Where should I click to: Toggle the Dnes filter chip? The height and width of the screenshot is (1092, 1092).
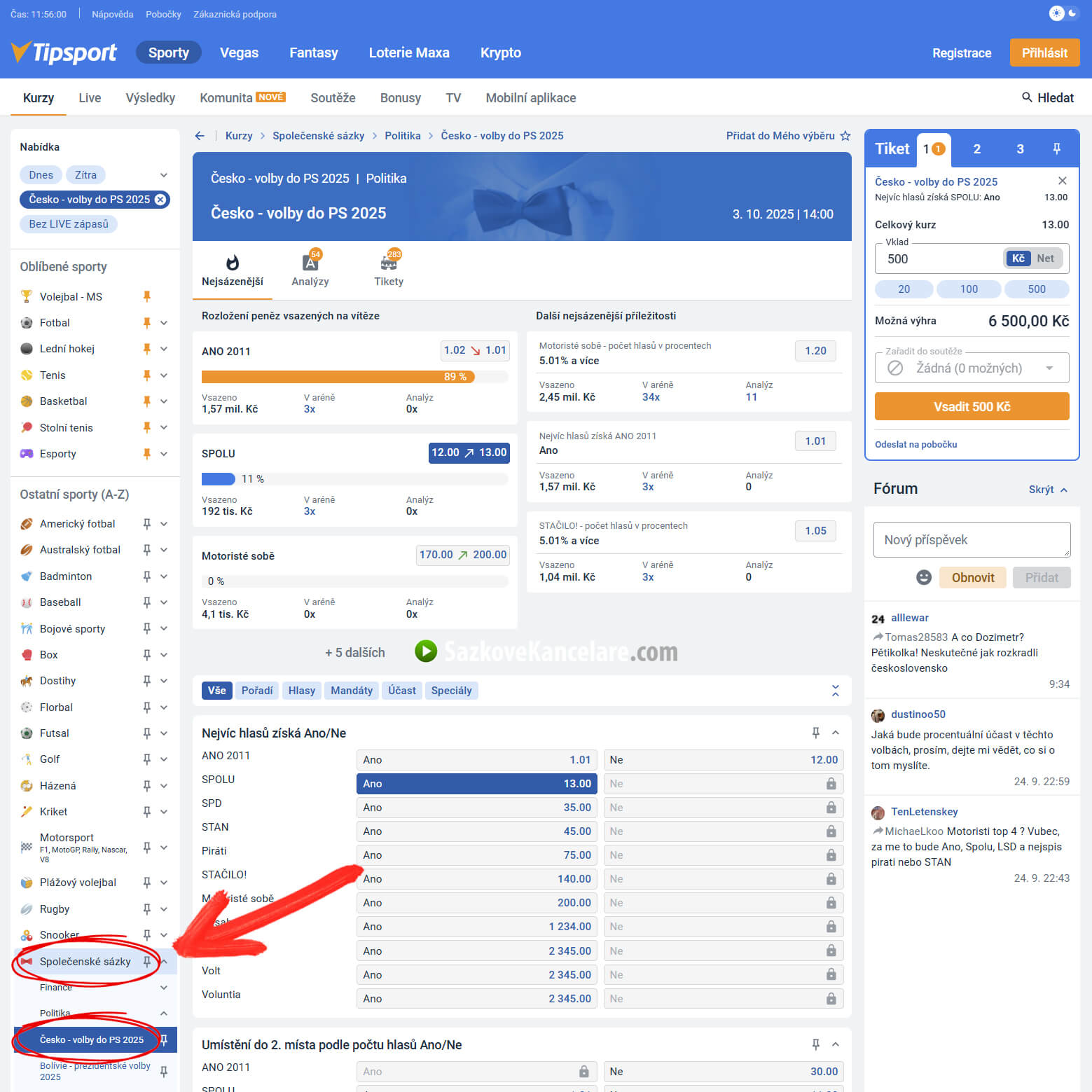pos(41,175)
